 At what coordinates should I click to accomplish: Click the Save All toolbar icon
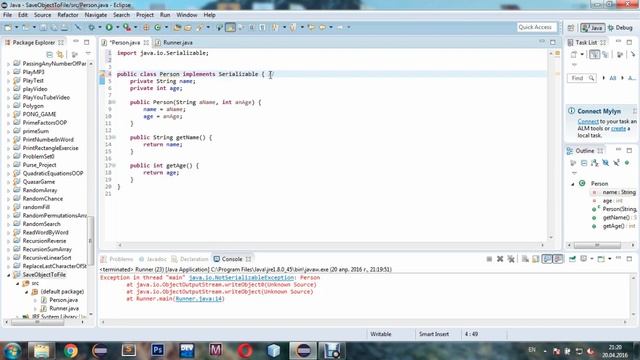point(54,27)
